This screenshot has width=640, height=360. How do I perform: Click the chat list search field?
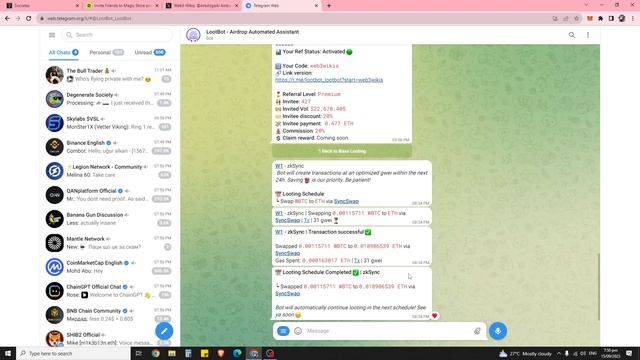(118, 35)
